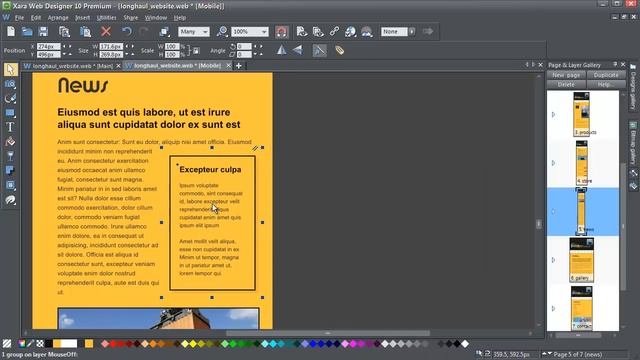
Task: Expand the 7 contact page layers
Action: (x=553, y=308)
